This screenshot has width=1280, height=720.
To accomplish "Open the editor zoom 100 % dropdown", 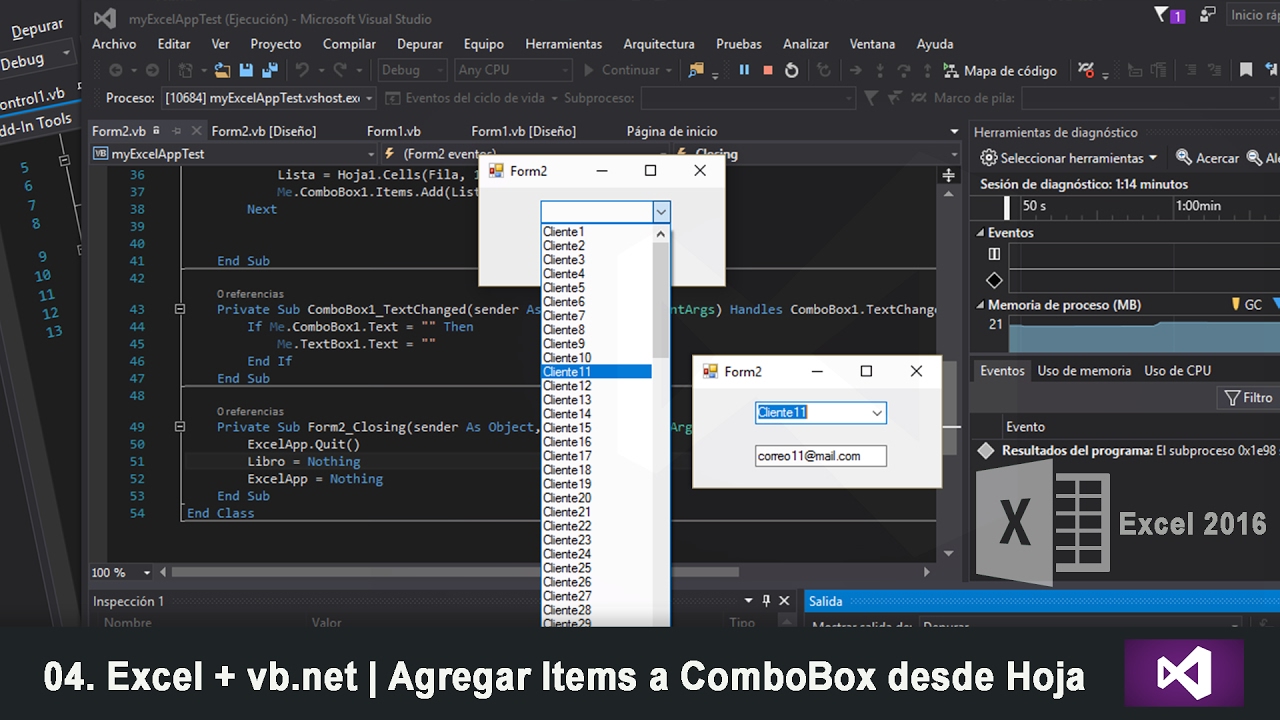I will click(x=147, y=573).
